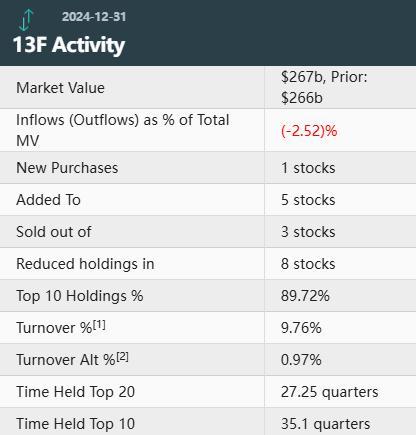The height and width of the screenshot is (435, 416).
Task: Open the Turnover Alt % footnote [2]
Action: (122, 357)
